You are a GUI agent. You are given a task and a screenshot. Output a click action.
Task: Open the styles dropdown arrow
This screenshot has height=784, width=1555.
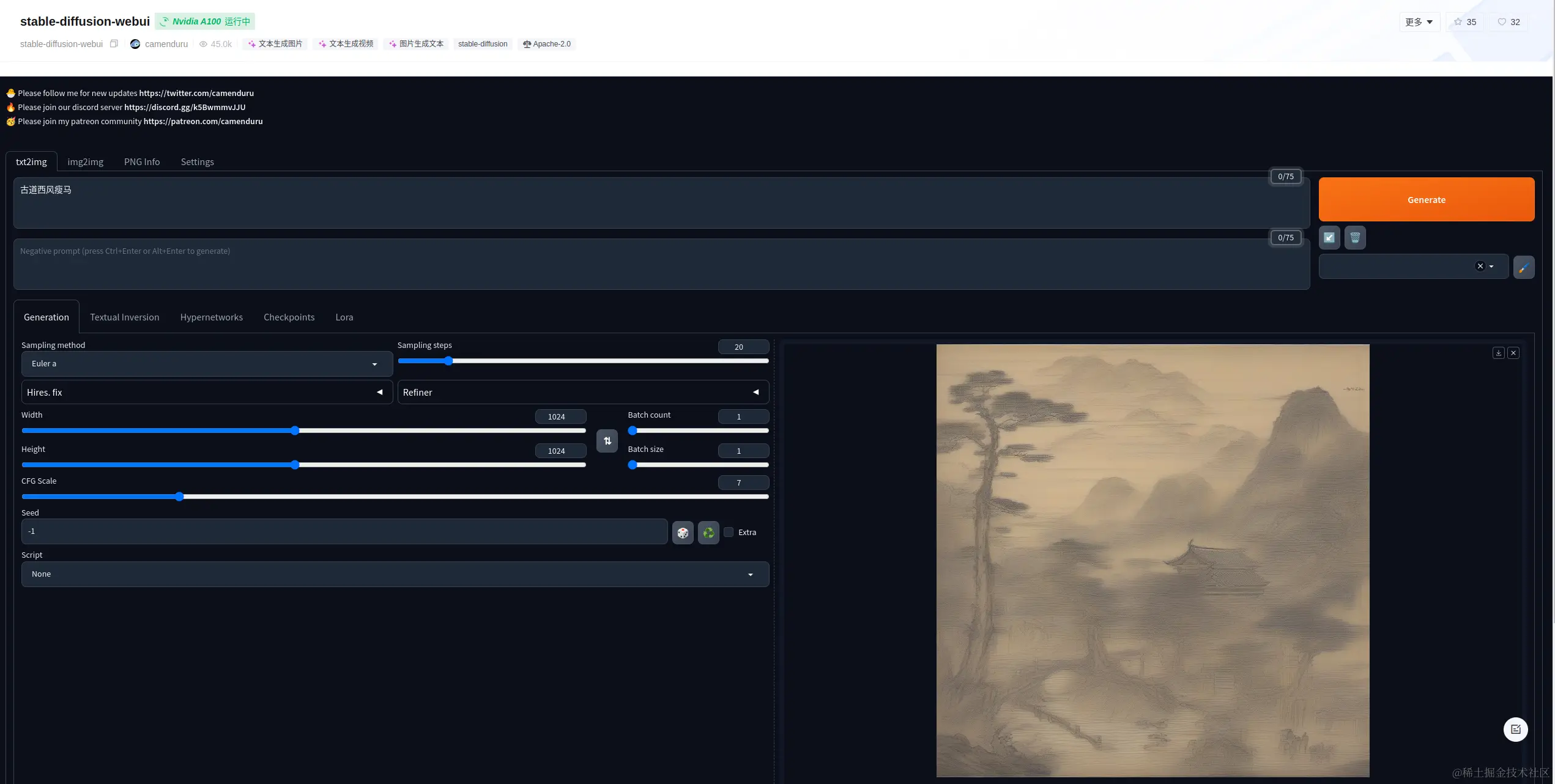point(1491,267)
